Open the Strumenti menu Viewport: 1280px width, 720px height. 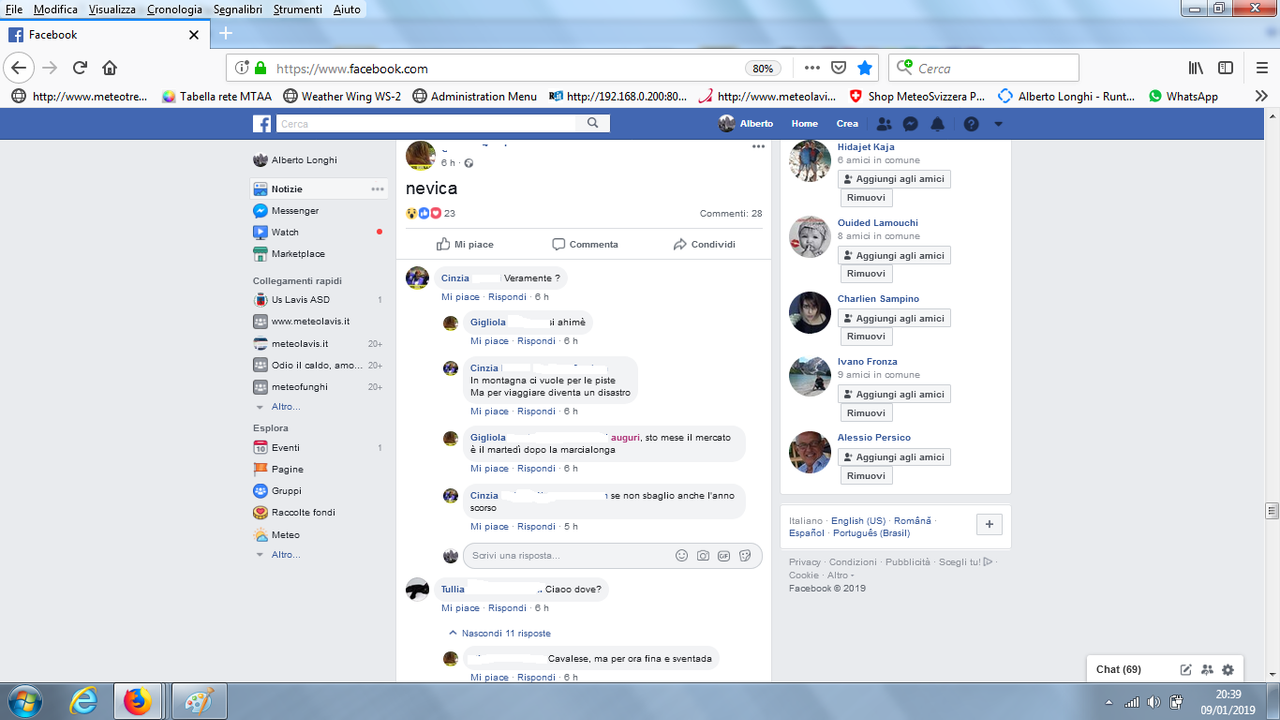tap(298, 9)
